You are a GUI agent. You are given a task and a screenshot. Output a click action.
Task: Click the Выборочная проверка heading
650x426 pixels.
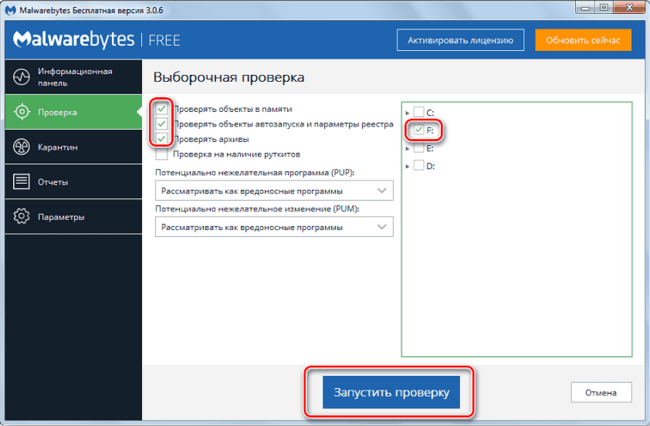click(x=229, y=77)
